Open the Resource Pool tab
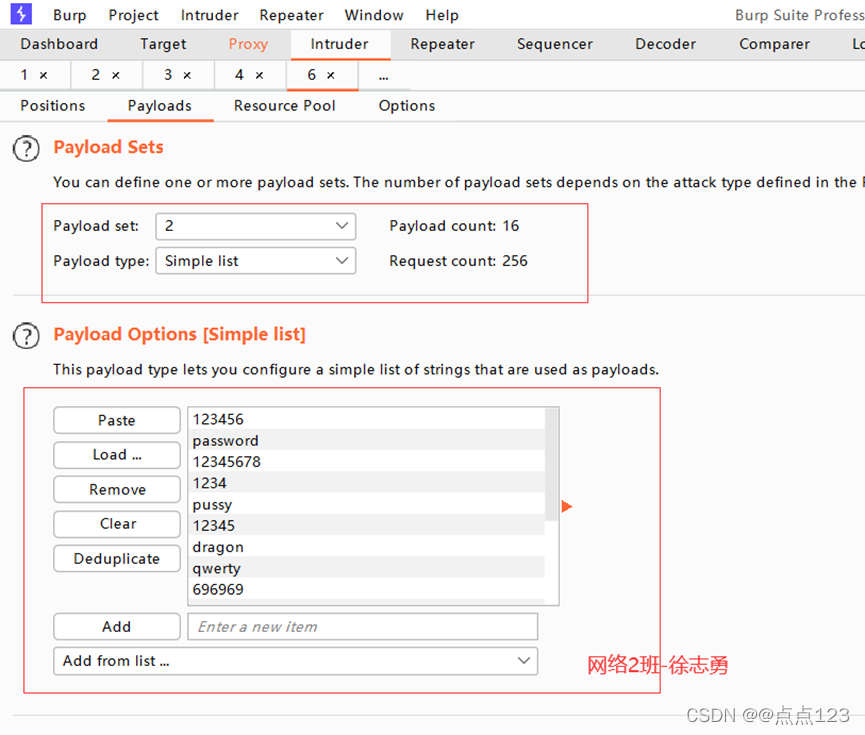This screenshot has height=735, width=865. 284,106
